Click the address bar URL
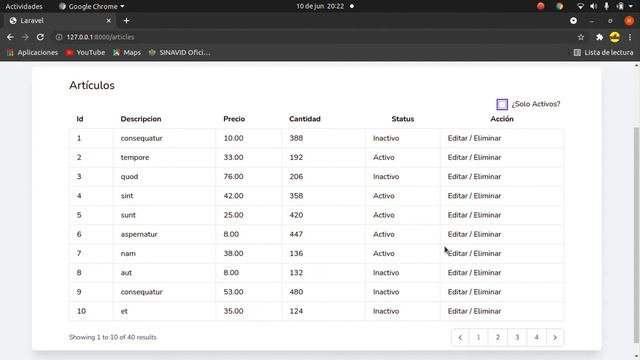This screenshot has width=640, height=360. (100, 37)
